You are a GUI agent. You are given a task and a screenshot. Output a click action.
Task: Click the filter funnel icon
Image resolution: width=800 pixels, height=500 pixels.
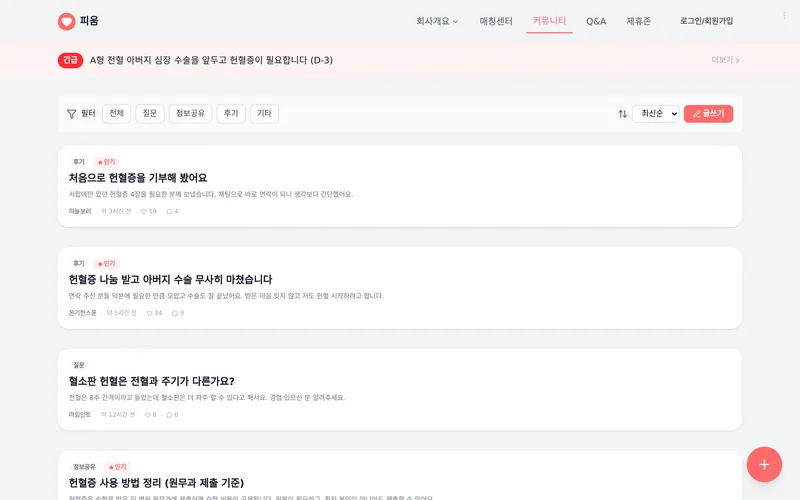[x=71, y=114]
